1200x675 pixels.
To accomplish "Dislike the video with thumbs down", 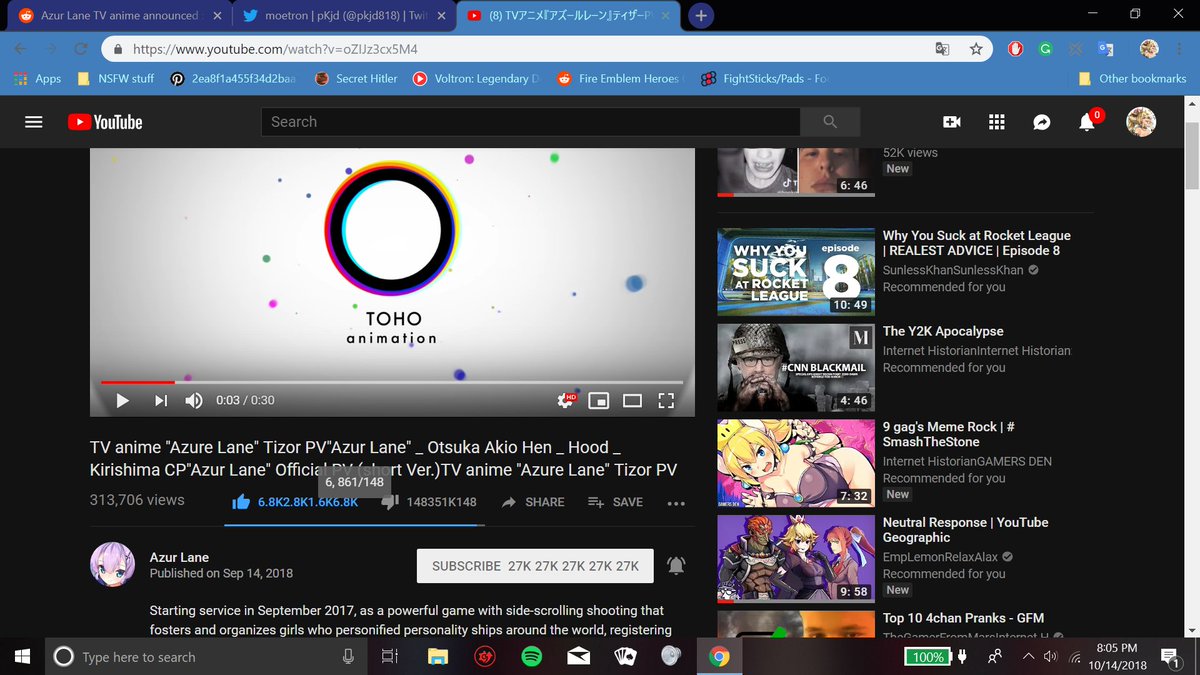I will [390, 502].
